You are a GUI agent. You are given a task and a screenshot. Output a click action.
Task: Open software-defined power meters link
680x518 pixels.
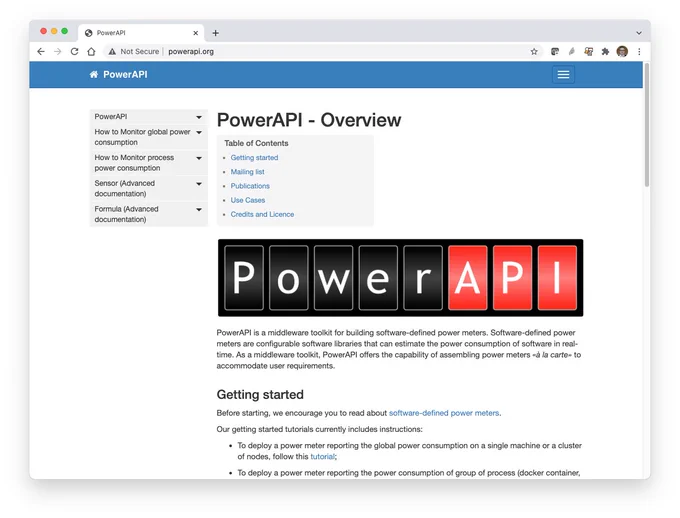coord(444,413)
